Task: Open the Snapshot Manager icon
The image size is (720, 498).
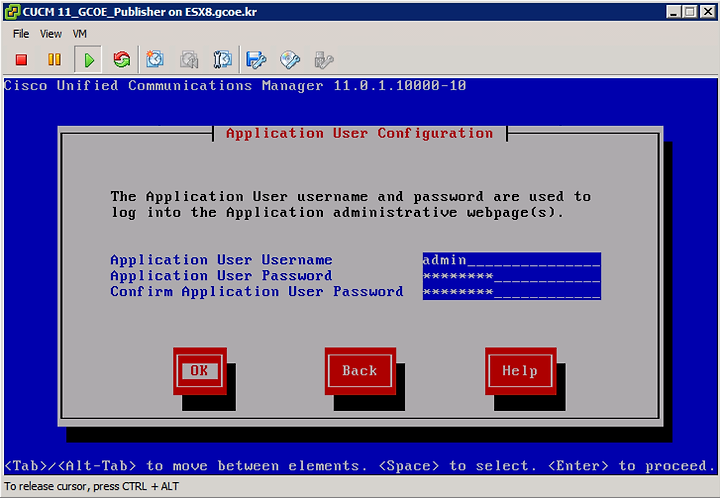Action: pos(223,60)
